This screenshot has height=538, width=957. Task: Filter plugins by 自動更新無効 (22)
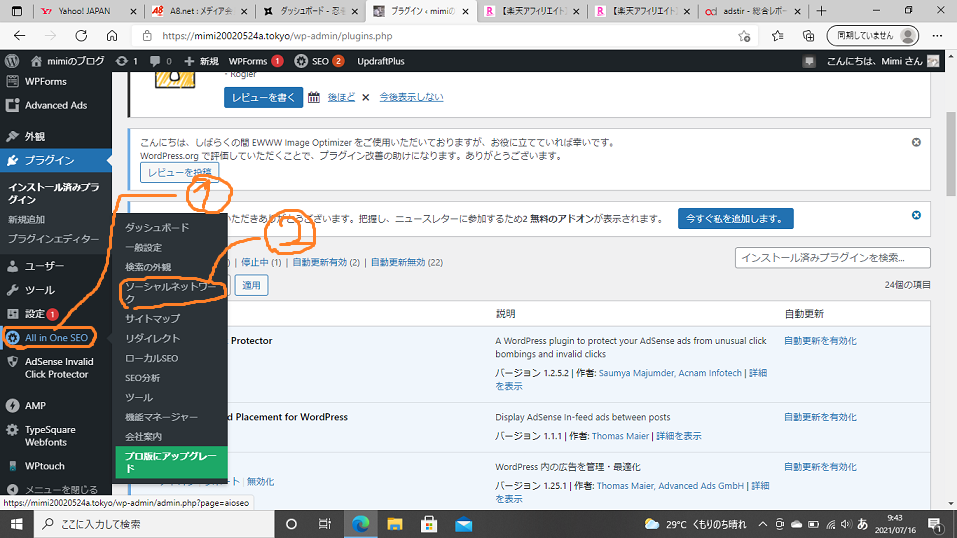click(x=406, y=262)
